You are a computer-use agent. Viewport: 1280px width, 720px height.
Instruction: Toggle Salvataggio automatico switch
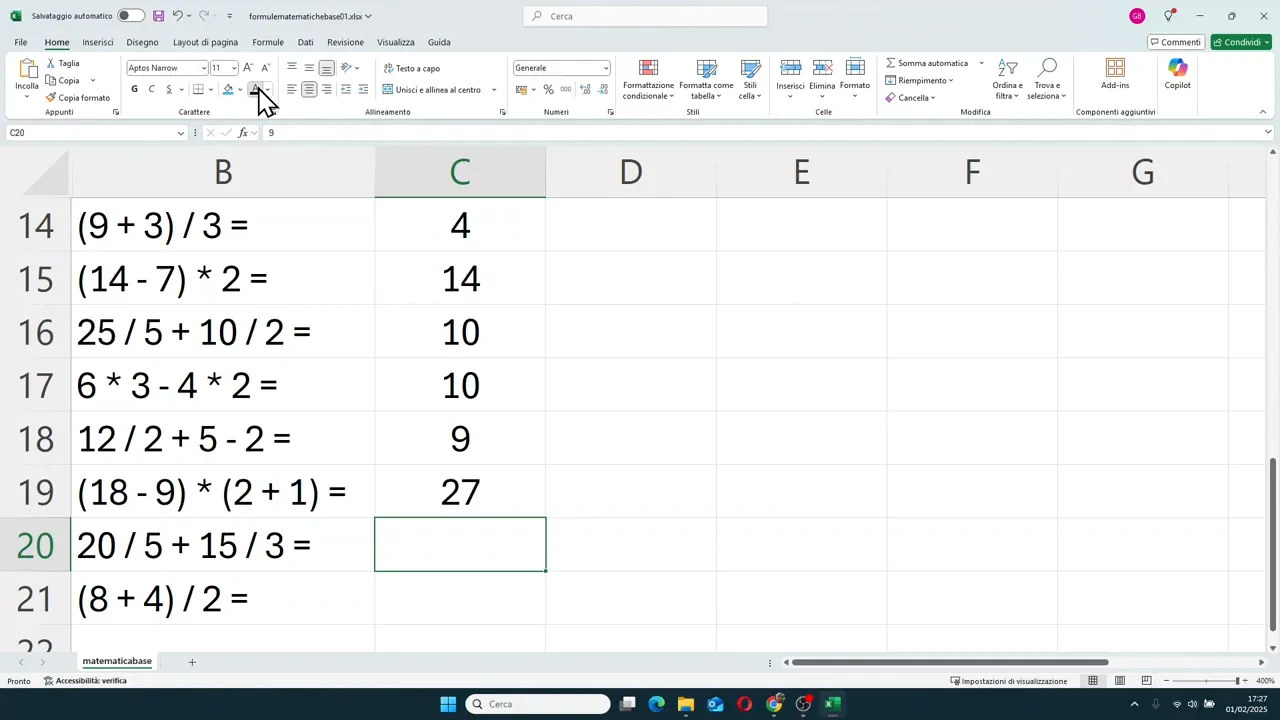pos(130,16)
